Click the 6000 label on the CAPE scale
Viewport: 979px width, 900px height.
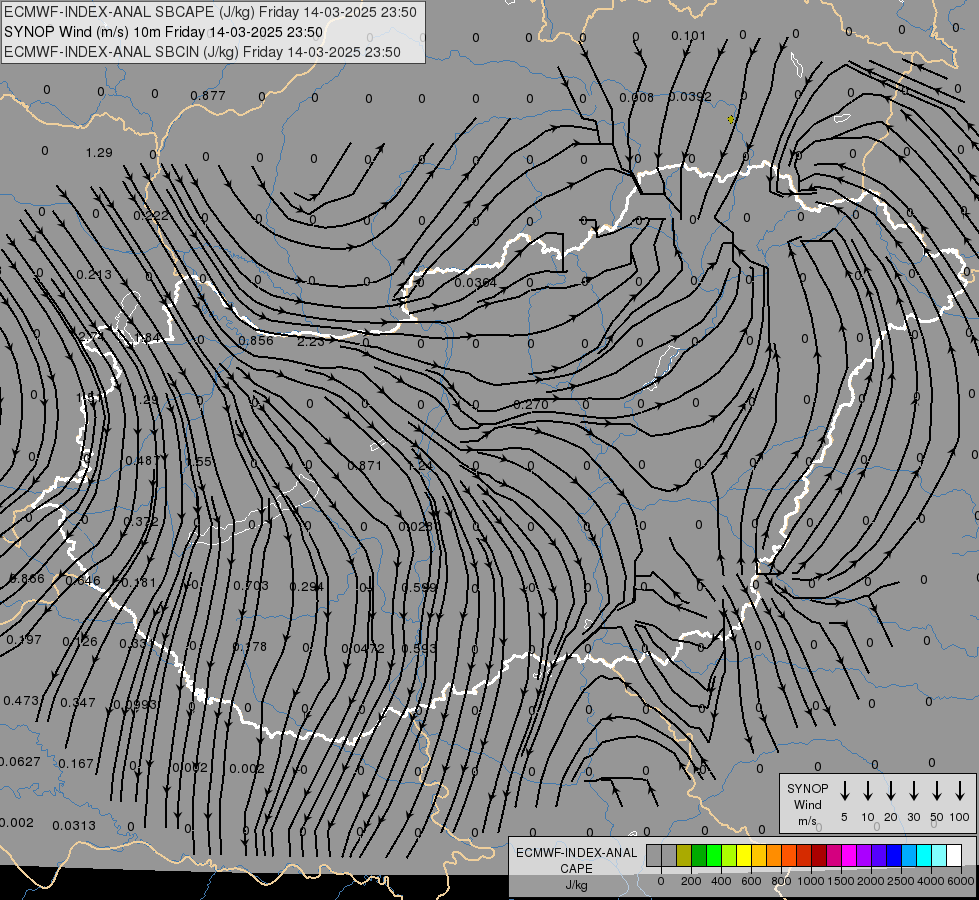click(961, 881)
